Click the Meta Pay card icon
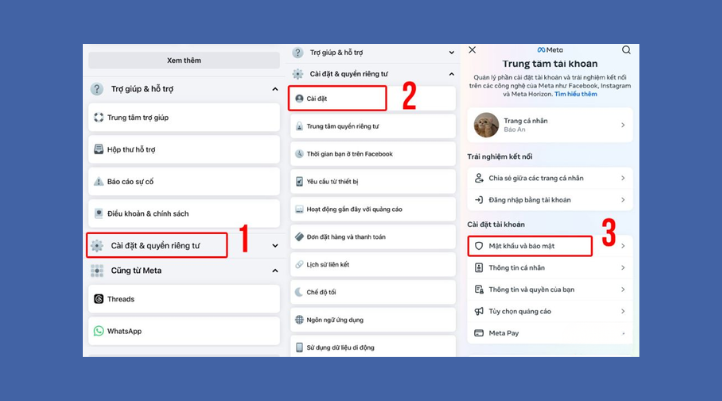The image size is (722, 401). (479, 333)
